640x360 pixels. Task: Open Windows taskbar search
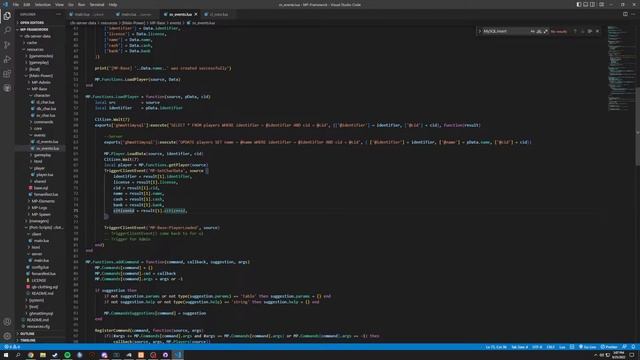(x=18, y=355)
